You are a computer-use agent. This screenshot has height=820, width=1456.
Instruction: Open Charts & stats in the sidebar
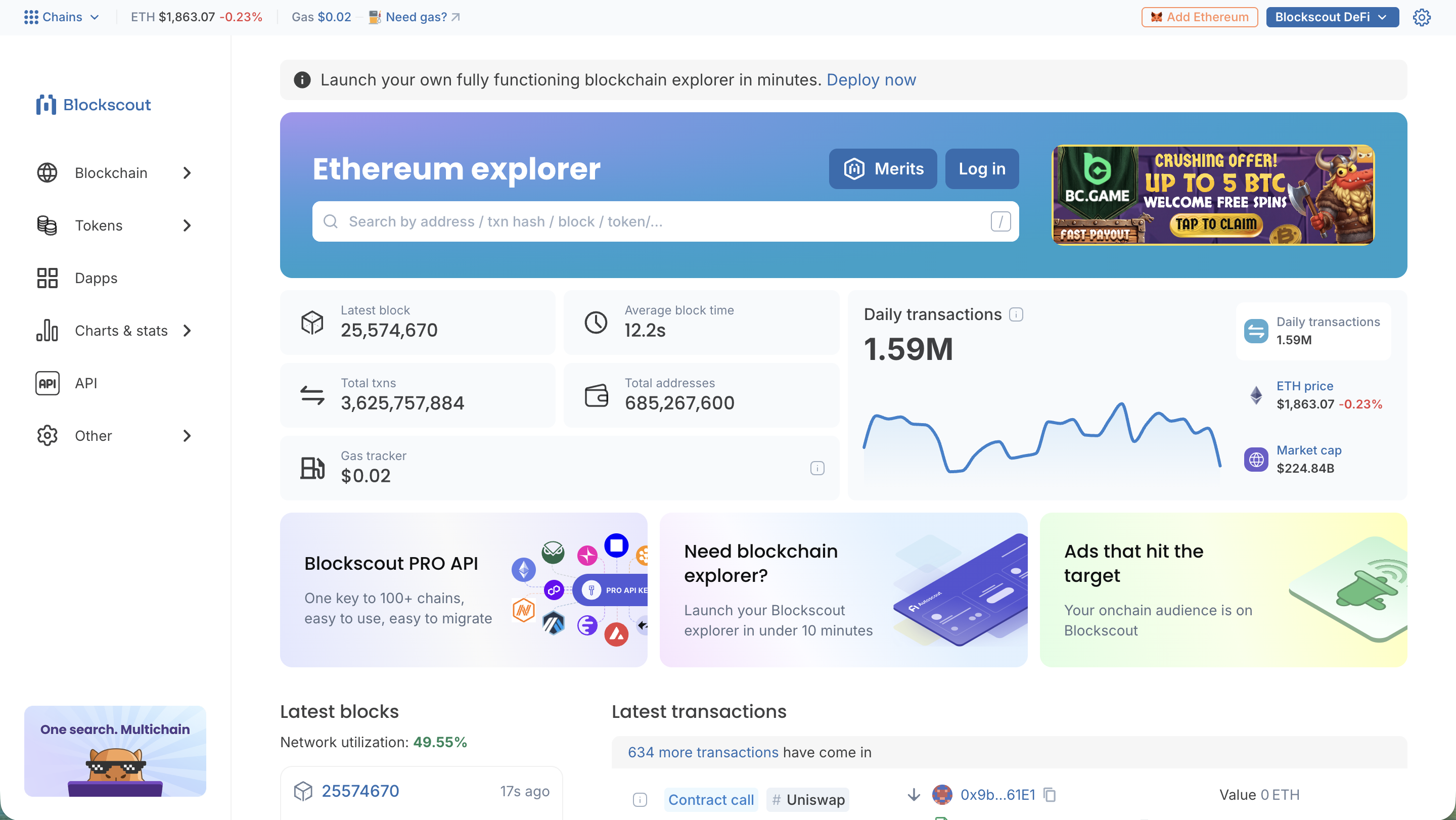point(115,331)
